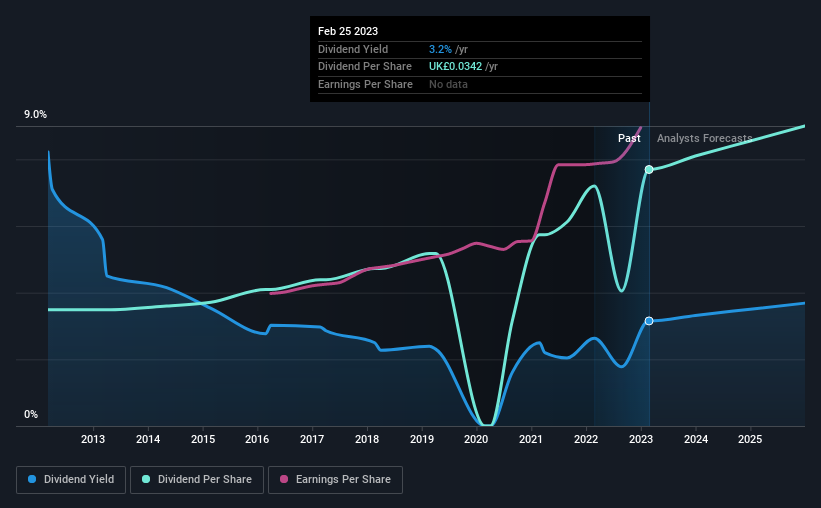Click the 2025 x-axis year label

click(x=750, y=439)
